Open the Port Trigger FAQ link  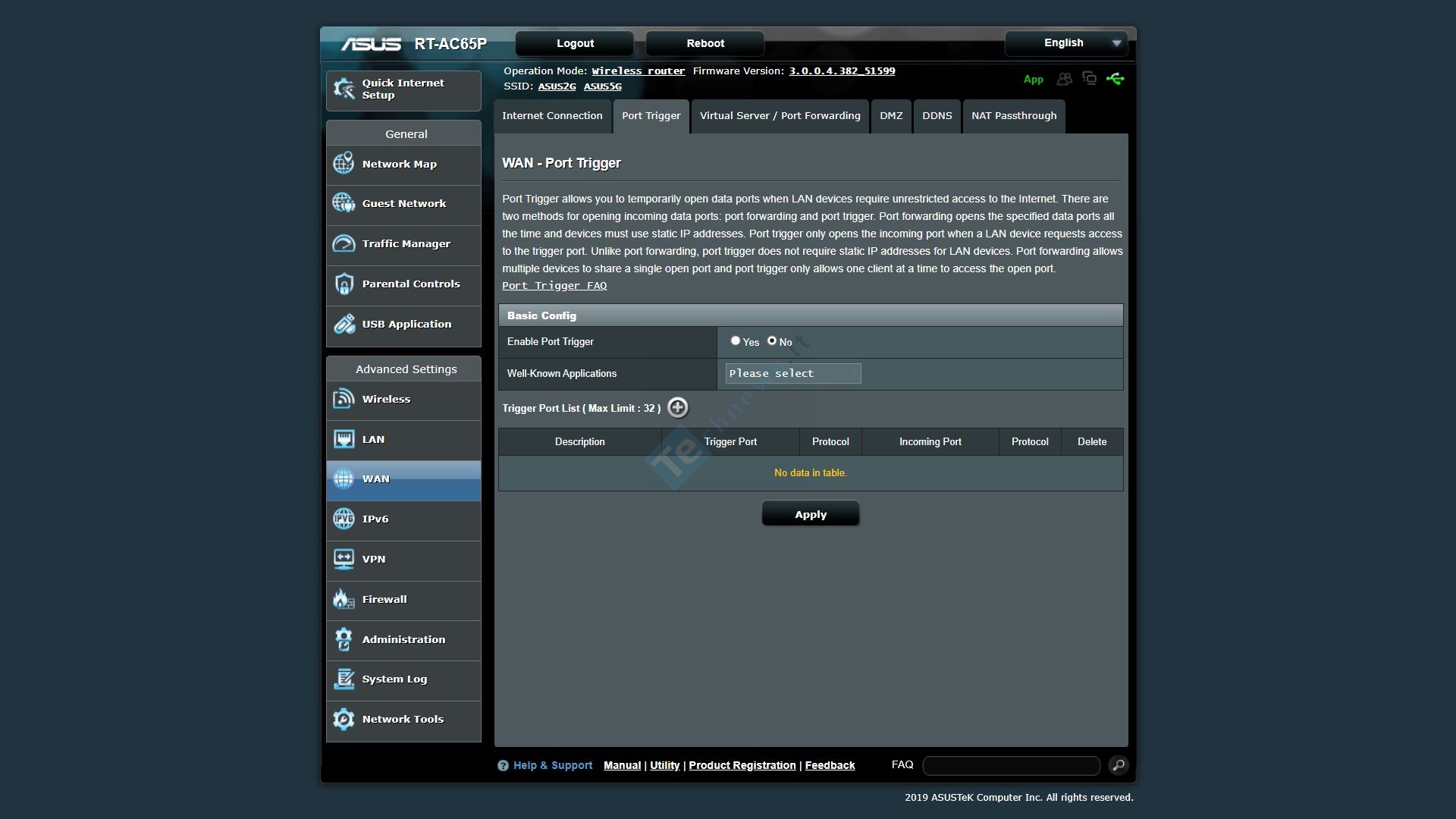pyautogui.click(x=554, y=286)
